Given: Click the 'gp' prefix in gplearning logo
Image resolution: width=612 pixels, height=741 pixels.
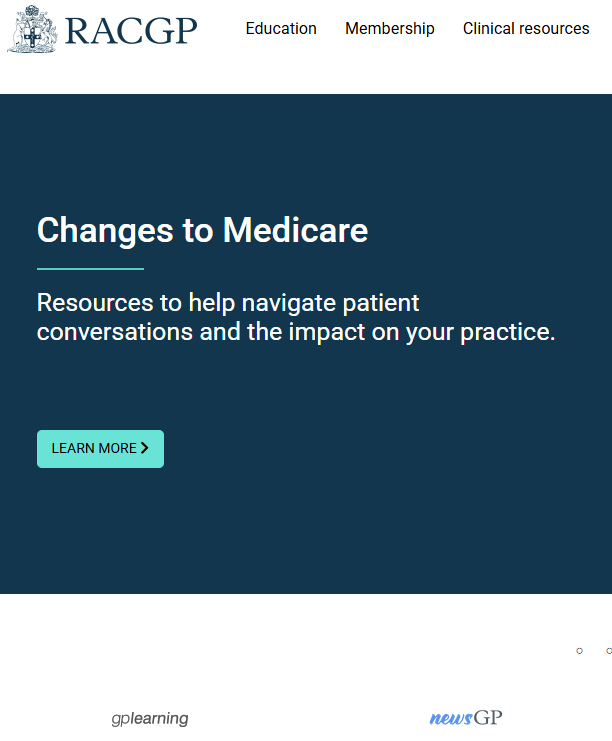Looking at the screenshot, I should pyautogui.click(x=120, y=719).
